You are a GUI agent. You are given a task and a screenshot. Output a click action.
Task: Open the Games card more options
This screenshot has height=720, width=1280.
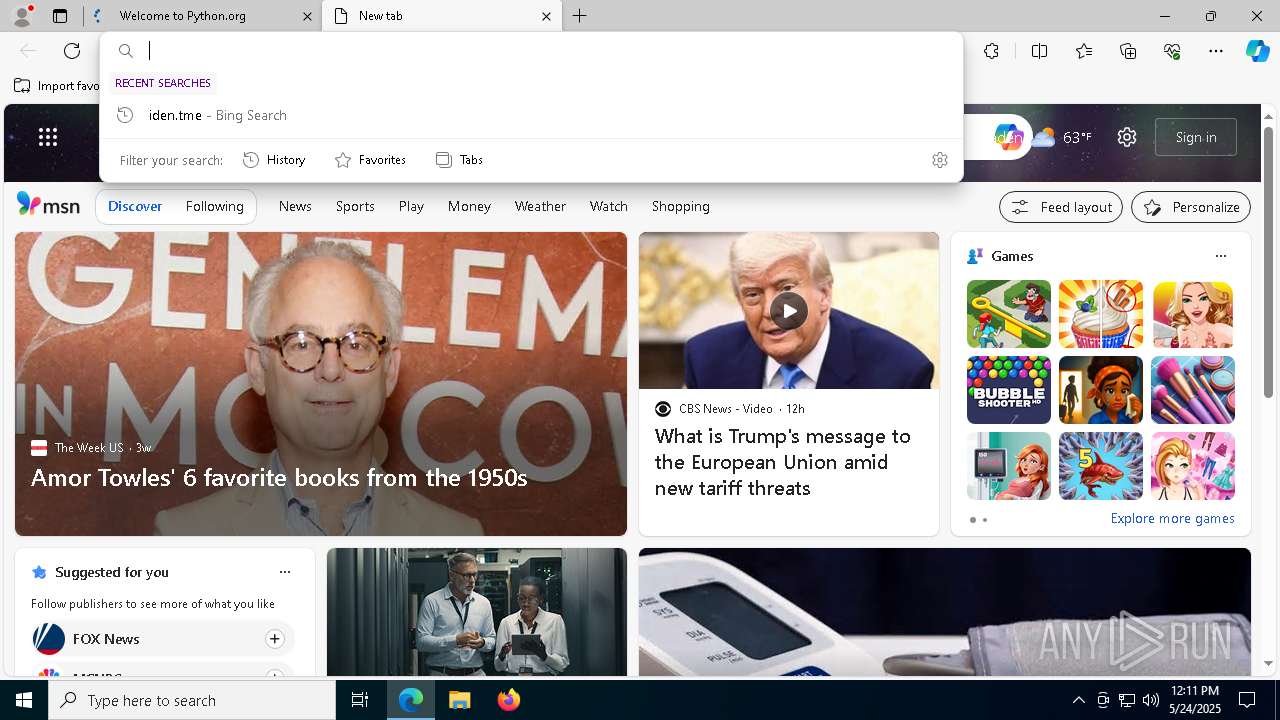[1220, 256]
